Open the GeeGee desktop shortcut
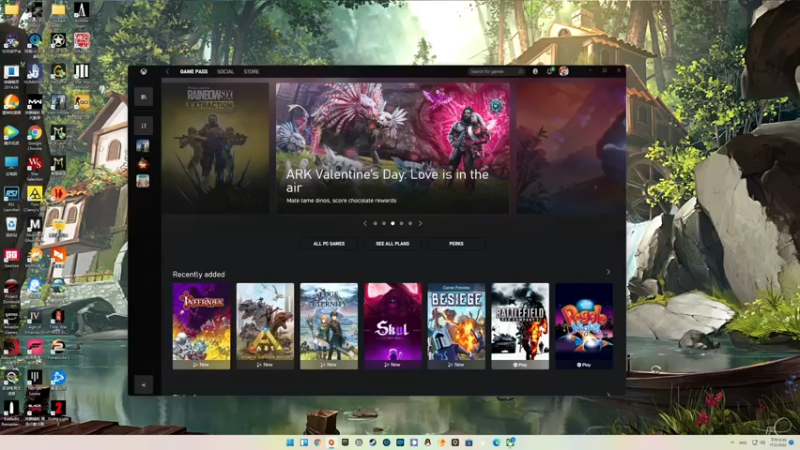The image size is (800, 450). coord(11,259)
